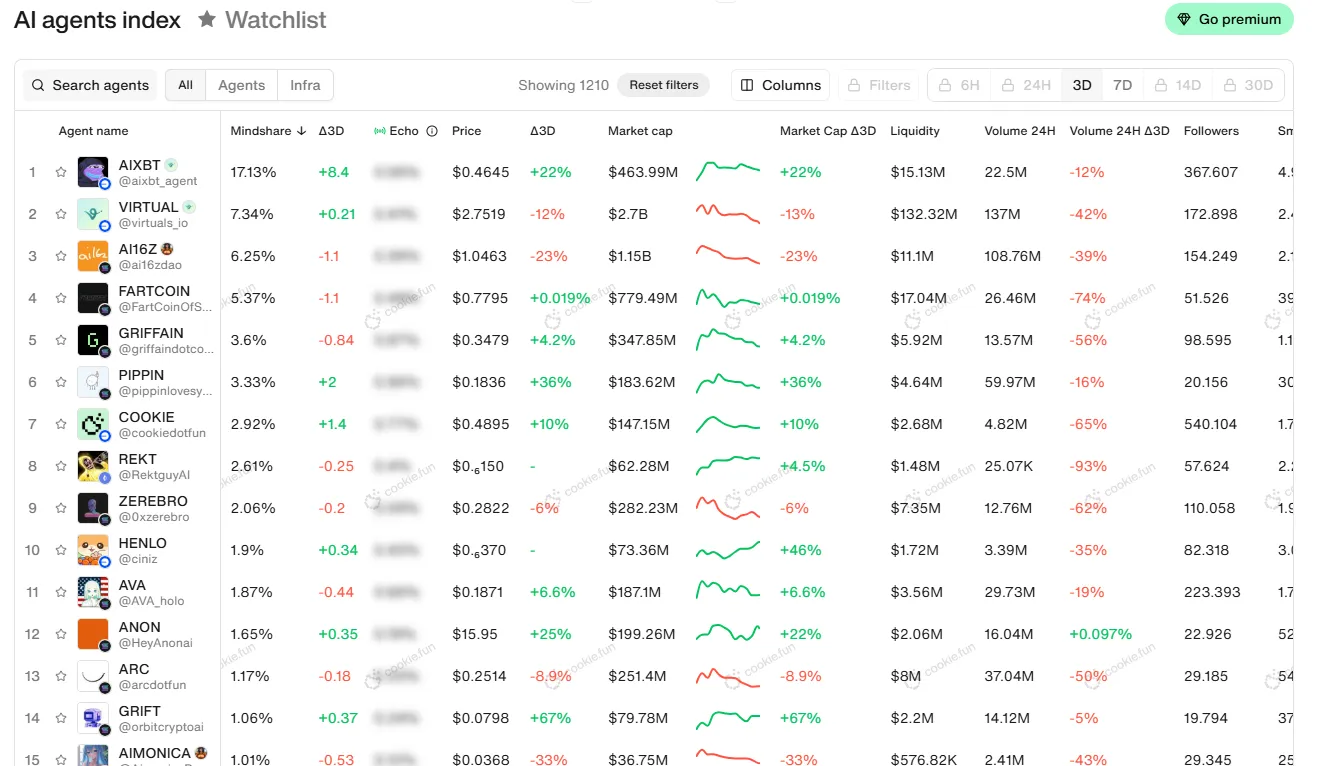Click the Columns layout icon
The width and height of the screenshot is (1331, 766).
(747, 85)
